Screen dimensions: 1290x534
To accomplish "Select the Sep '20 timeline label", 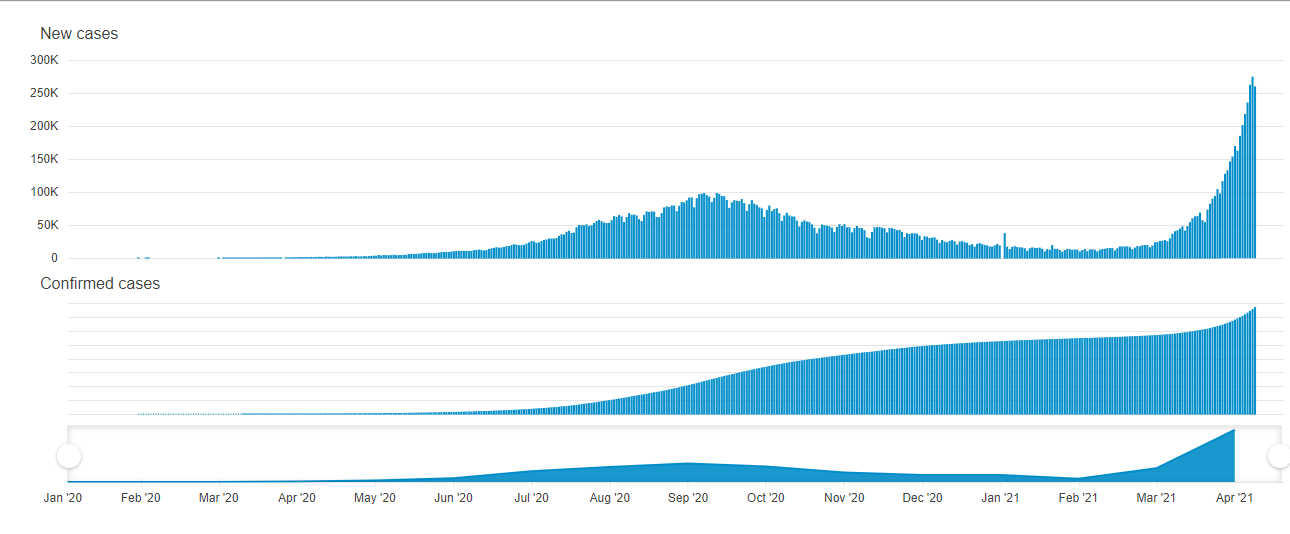I will coord(687,498).
